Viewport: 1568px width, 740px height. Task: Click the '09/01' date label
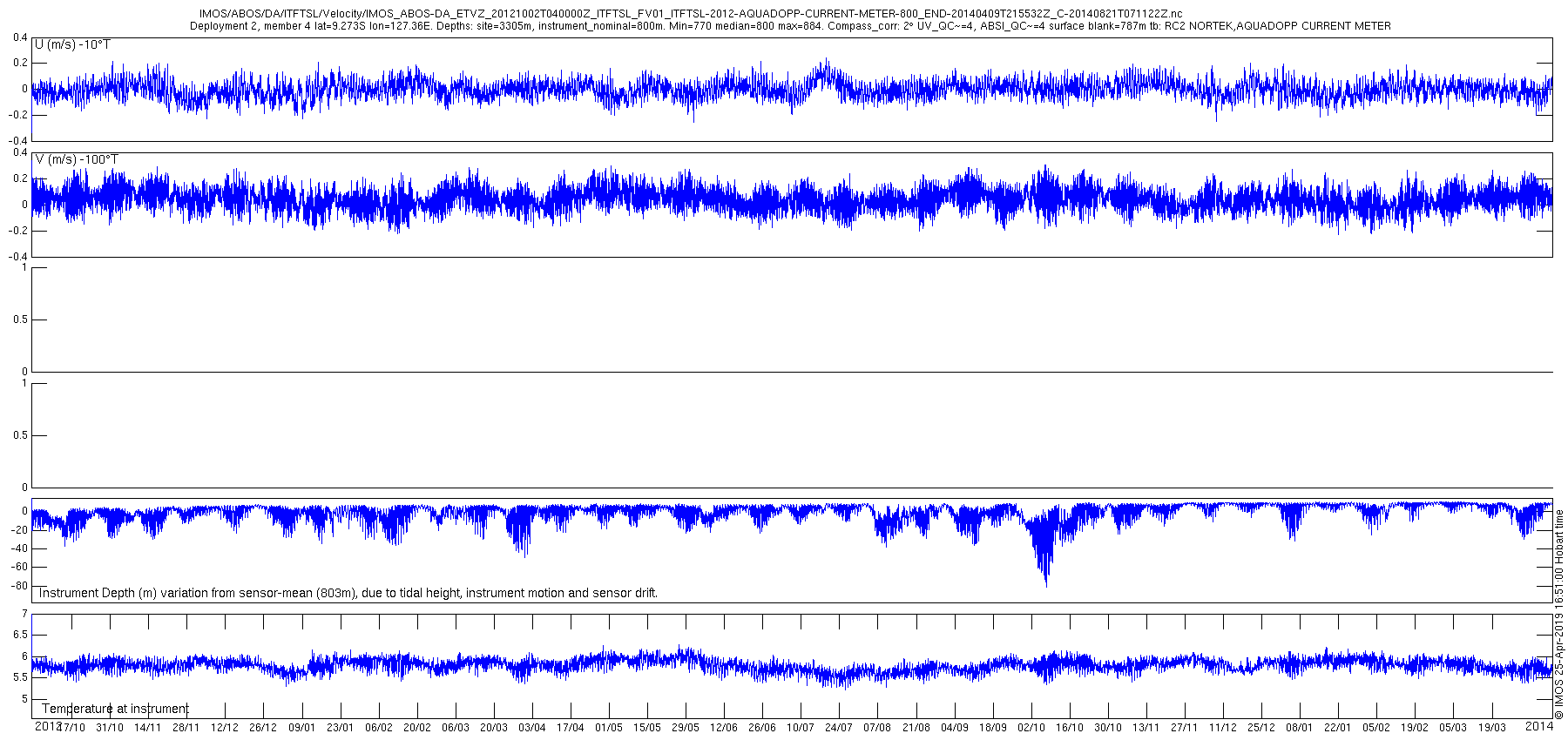pyautogui.click(x=301, y=728)
